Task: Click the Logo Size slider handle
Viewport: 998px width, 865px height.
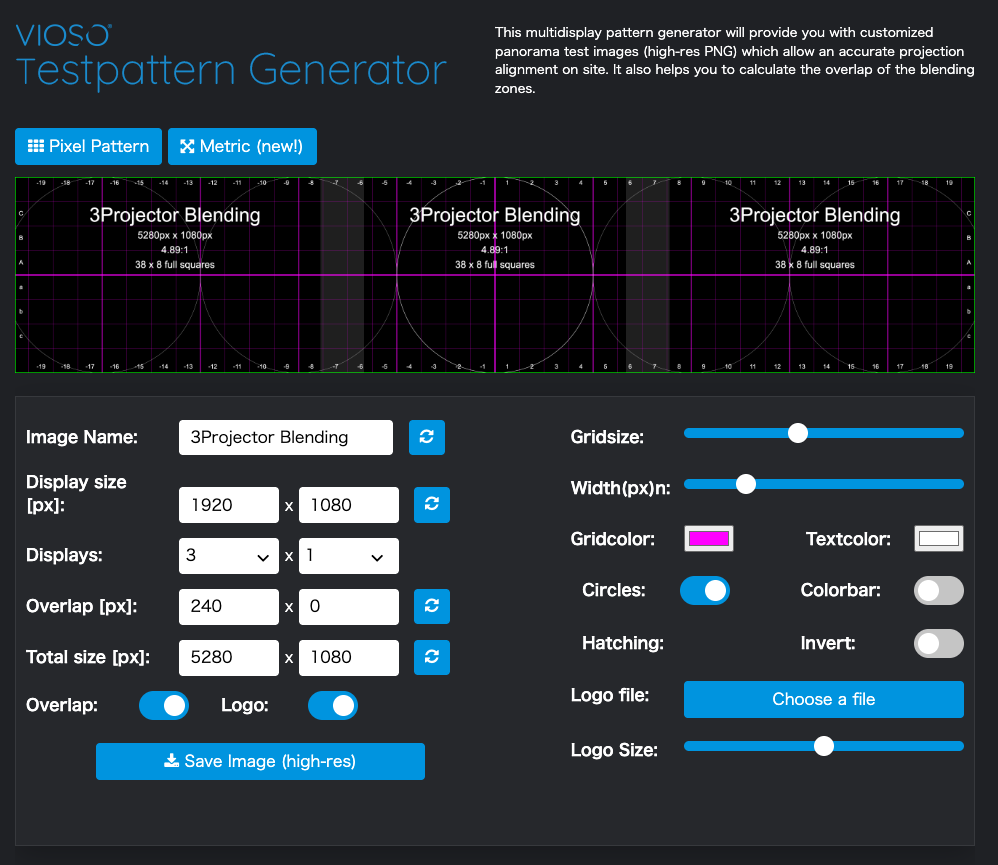Action: click(x=824, y=745)
